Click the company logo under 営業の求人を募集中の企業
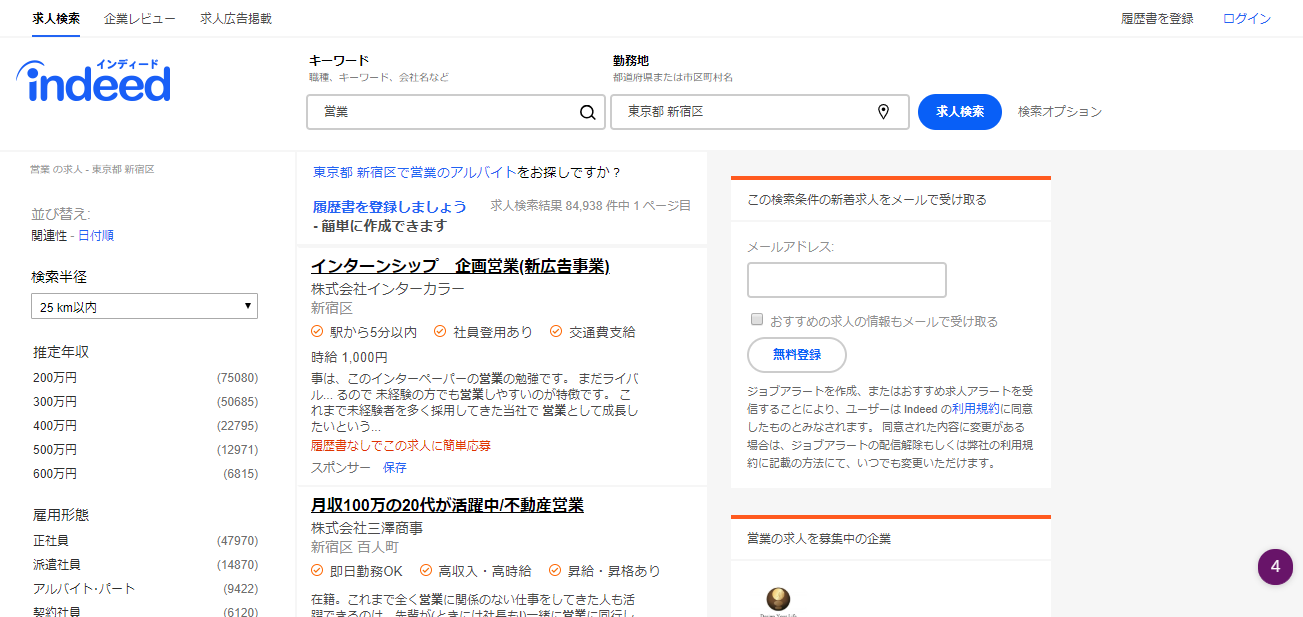Viewport: 1303px width, 617px height. tap(778, 599)
